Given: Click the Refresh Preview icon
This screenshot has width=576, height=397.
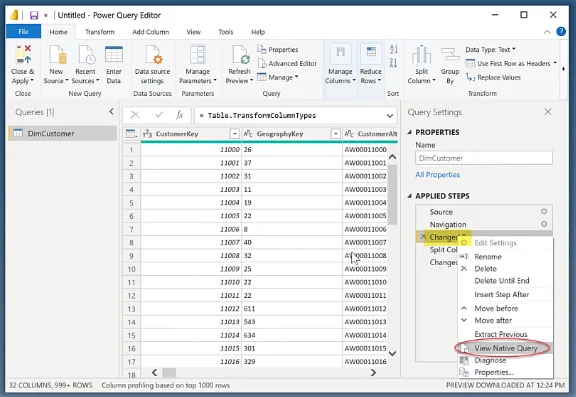Looking at the screenshot, I should click(x=241, y=55).
